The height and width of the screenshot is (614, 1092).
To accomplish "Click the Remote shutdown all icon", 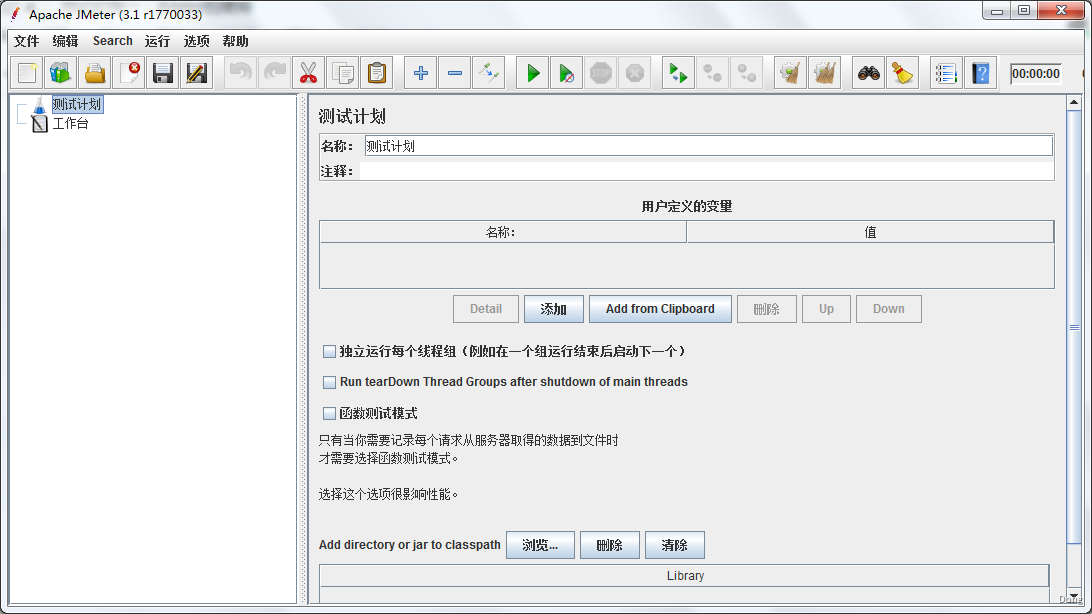I will (x=747, y=73).
